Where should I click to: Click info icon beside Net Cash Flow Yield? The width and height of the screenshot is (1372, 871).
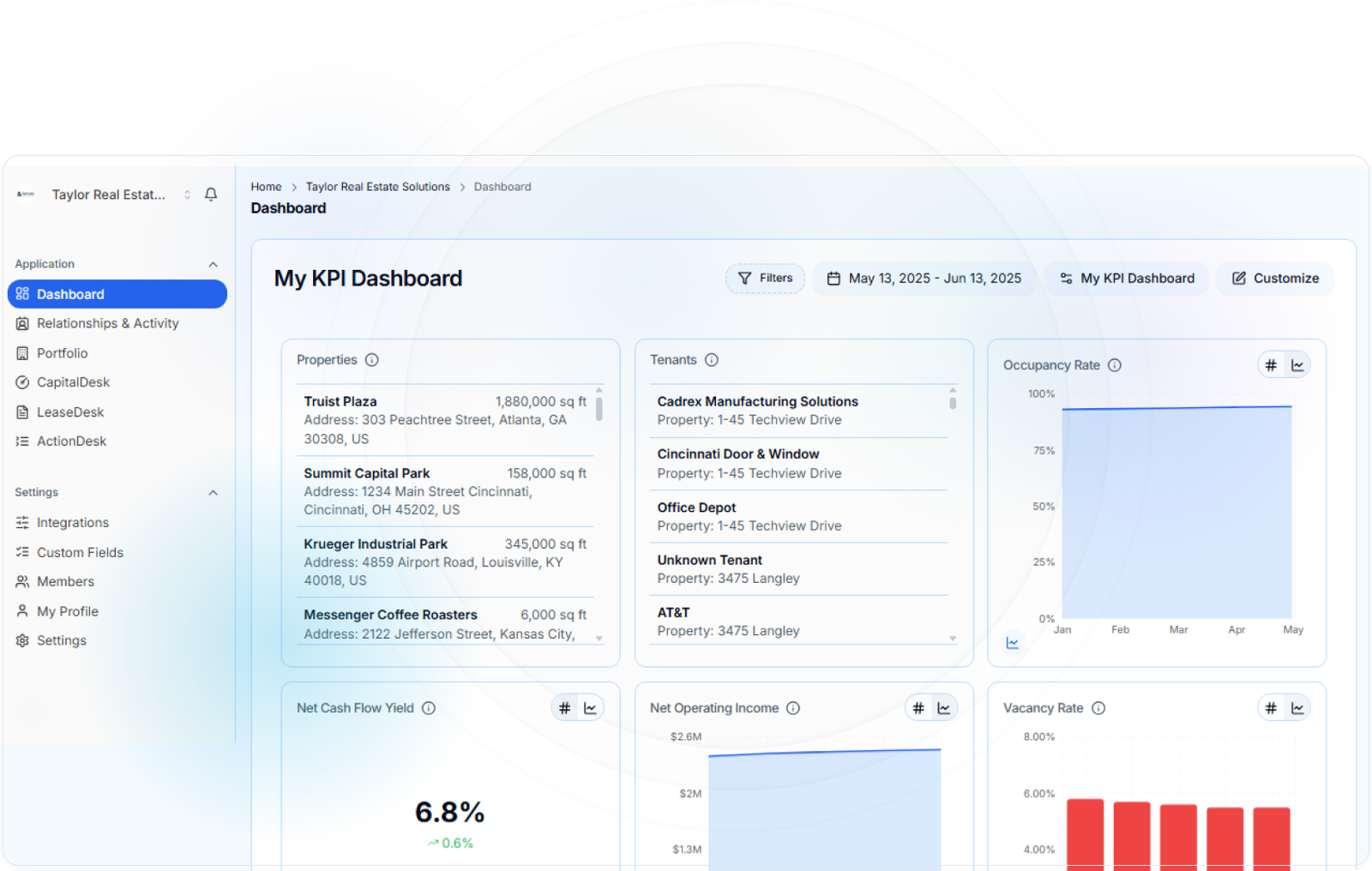coord(429,708)
